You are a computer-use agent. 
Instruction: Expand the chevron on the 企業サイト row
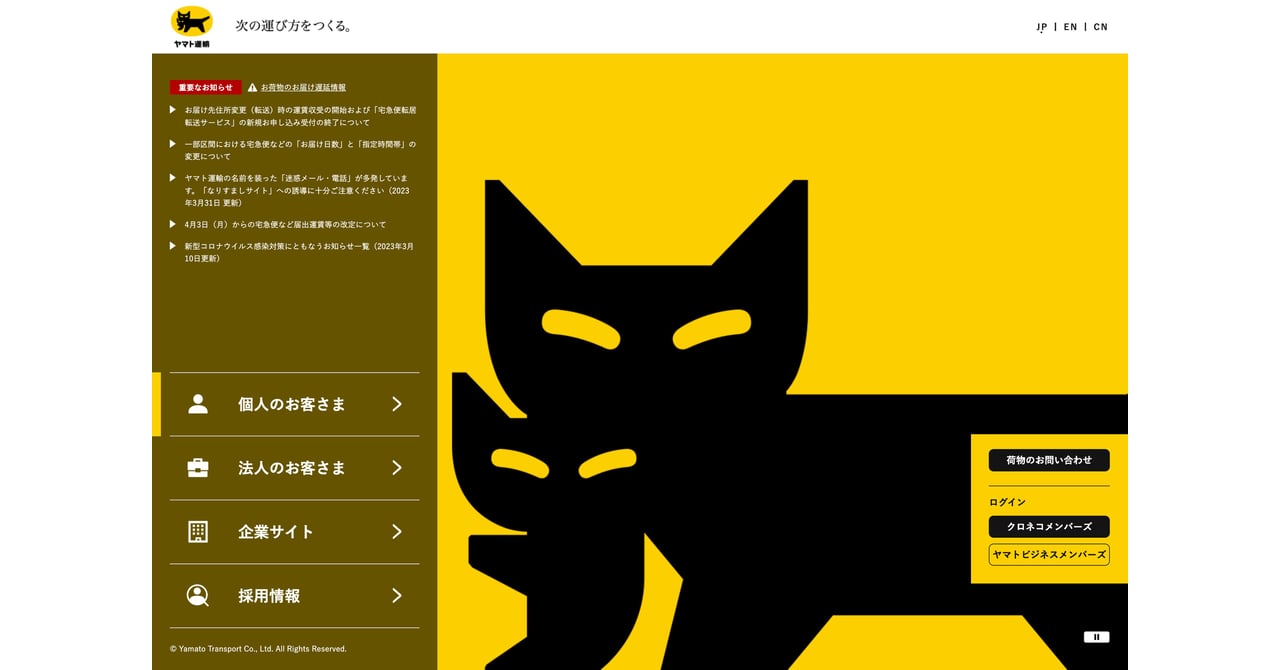point(397,532)
